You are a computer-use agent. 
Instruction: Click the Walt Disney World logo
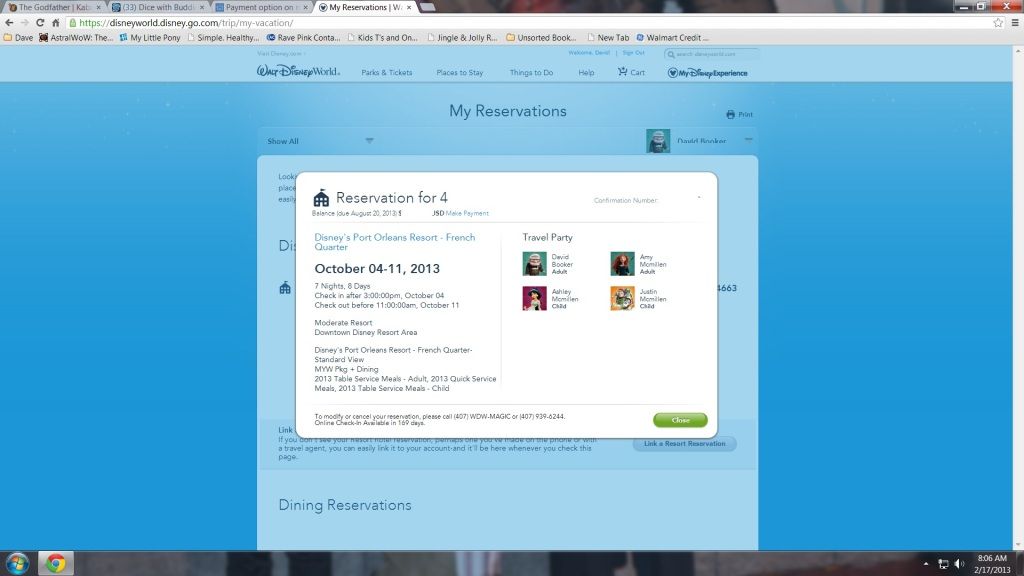pos(298,71)
